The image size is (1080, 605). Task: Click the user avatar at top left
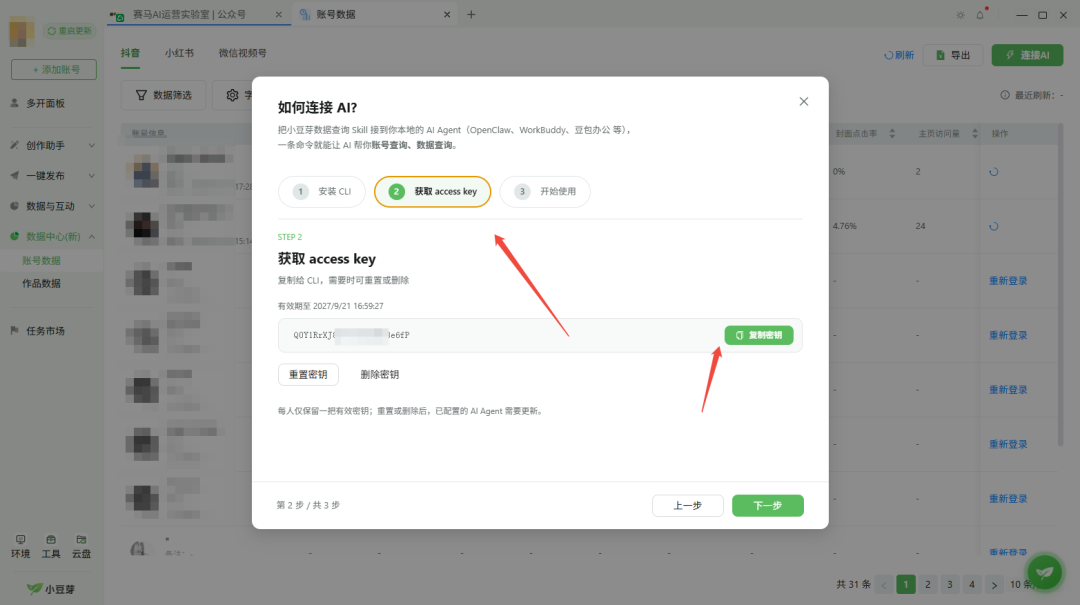point(21,32)
